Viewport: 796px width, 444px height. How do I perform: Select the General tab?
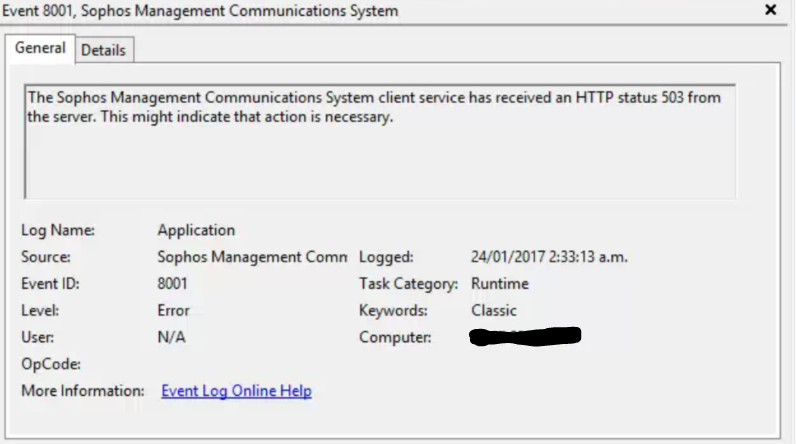tap(40, 48)
